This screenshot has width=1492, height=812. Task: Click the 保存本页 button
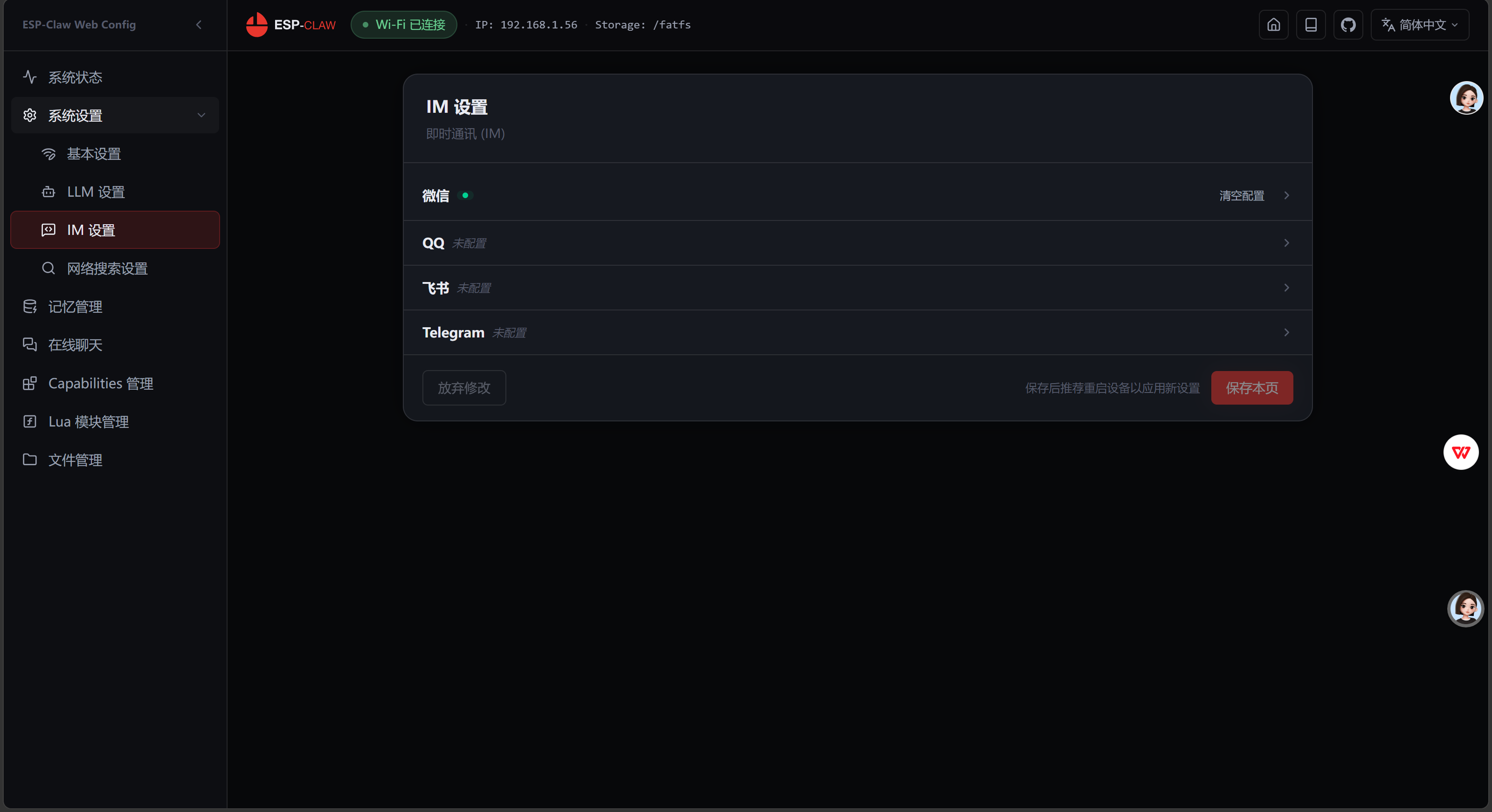point(1251,388)
